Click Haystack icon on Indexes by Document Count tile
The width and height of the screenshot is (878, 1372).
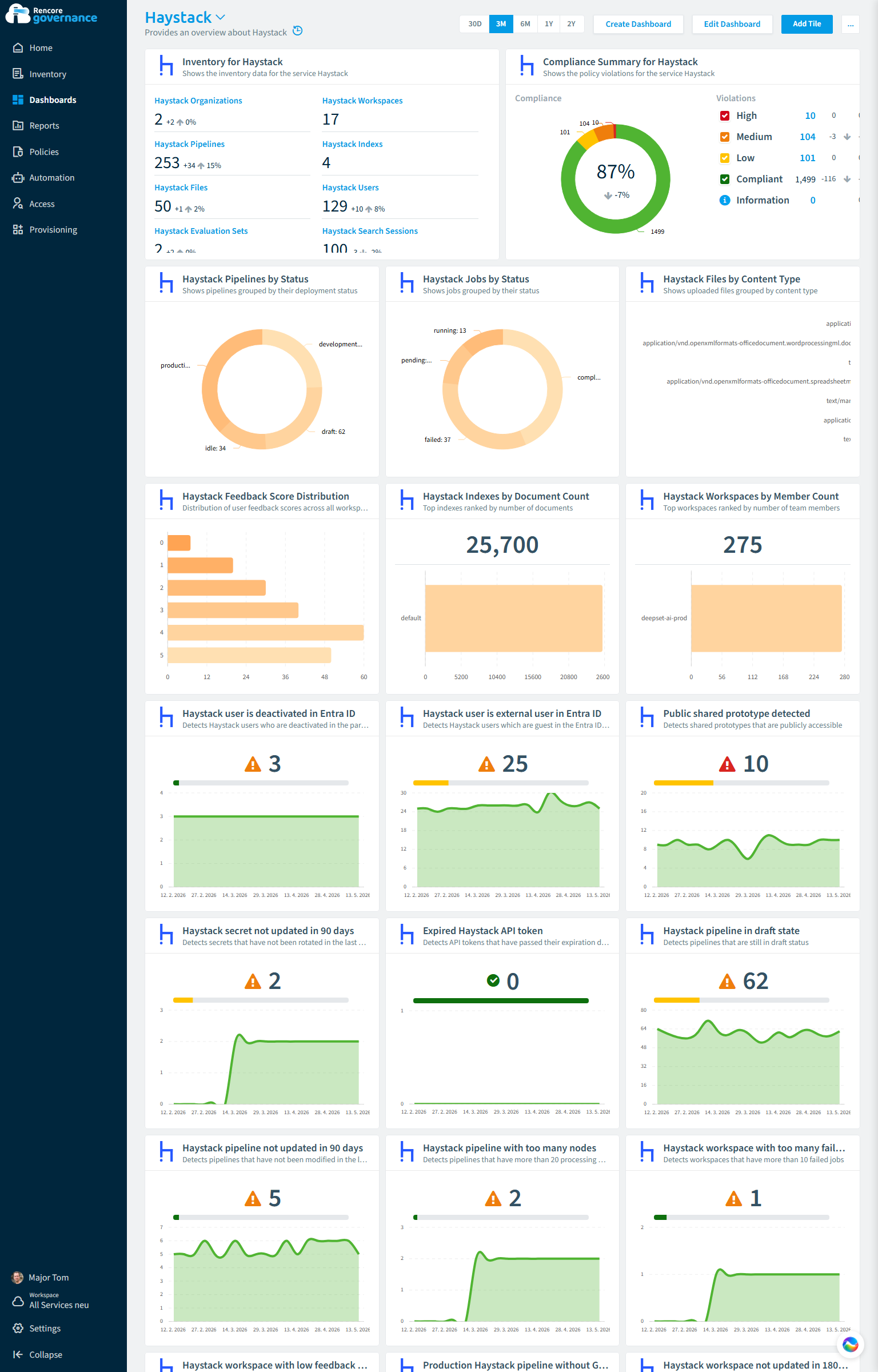pyautogui.click(x=406, y=501)
